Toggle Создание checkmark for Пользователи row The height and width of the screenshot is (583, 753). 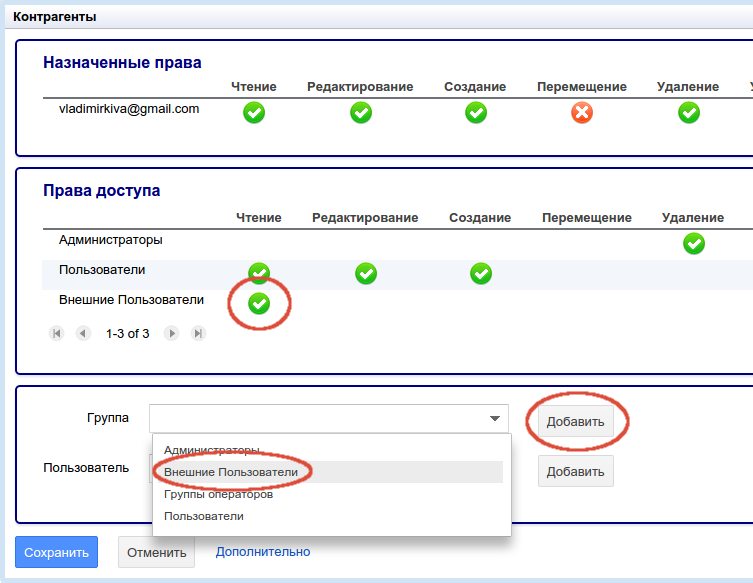[x=481, y=273]
